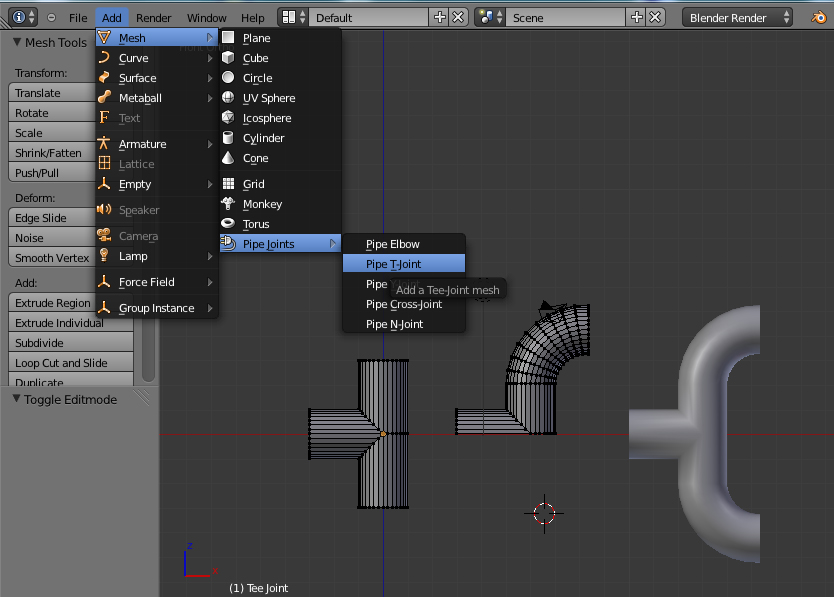Image resolution: width=834 pixels, height=597 pixels.
Task: Click the Subdivide button
Action: pyautogui.click(x=71, y=343)
